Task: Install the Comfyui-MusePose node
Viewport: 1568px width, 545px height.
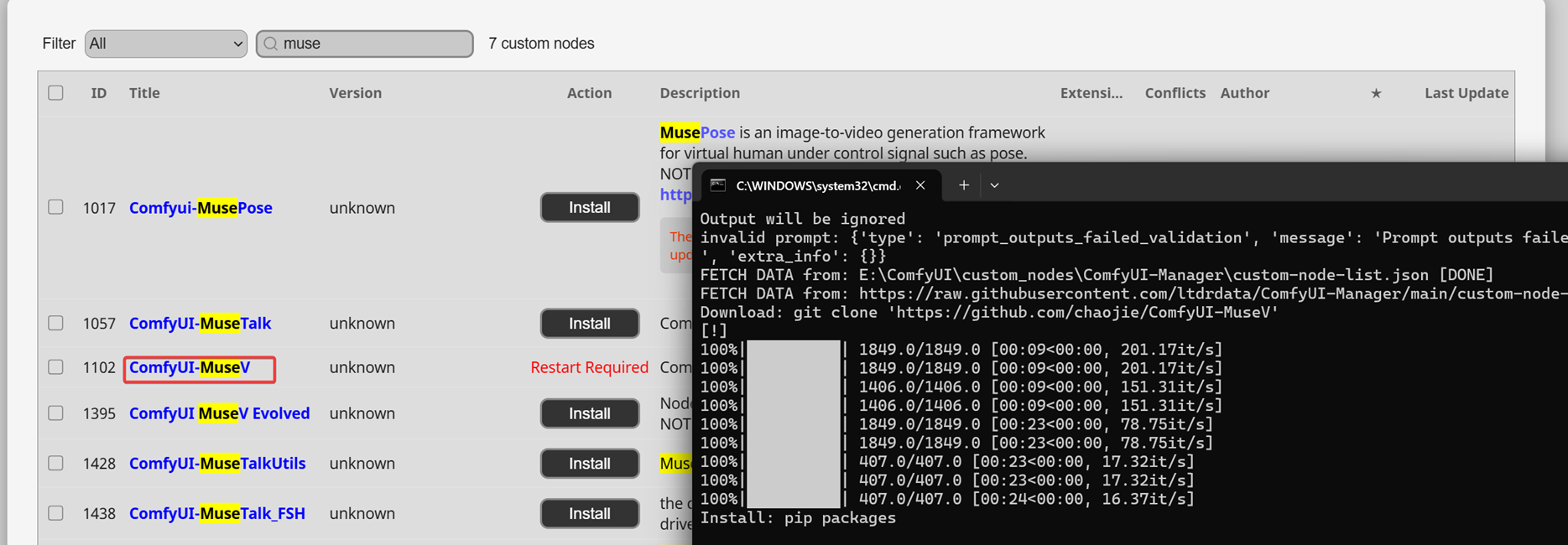Action: click(590, 207)
